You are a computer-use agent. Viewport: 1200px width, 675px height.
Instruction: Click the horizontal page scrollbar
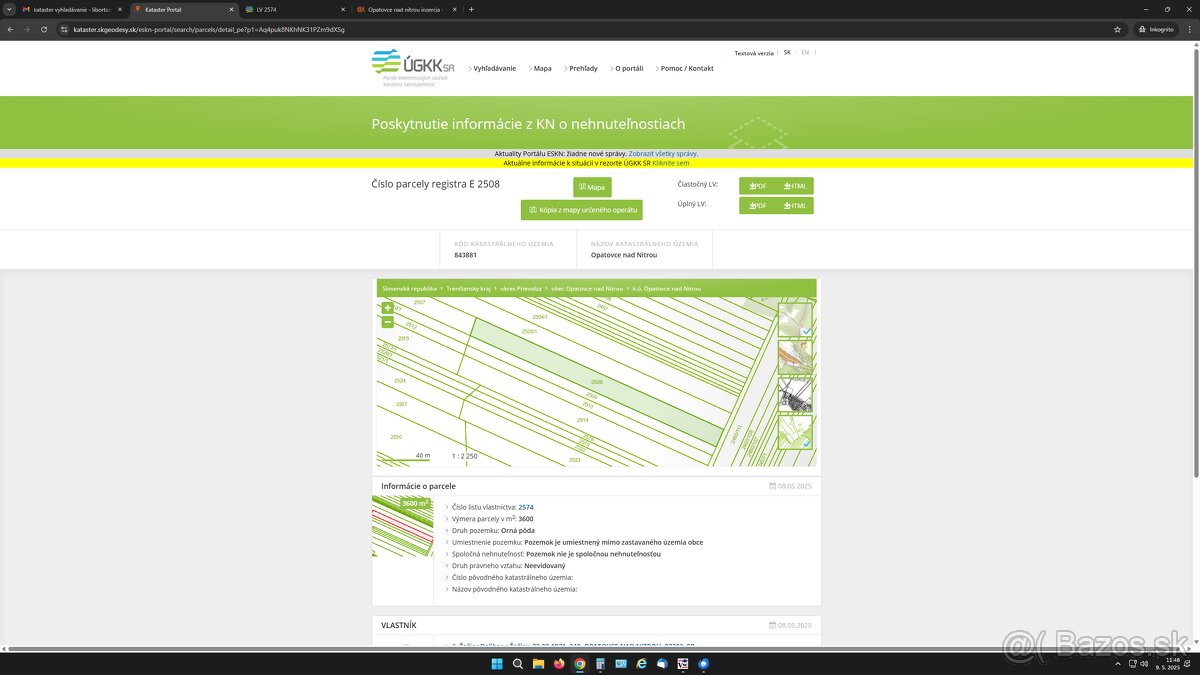tap(600, 649)
